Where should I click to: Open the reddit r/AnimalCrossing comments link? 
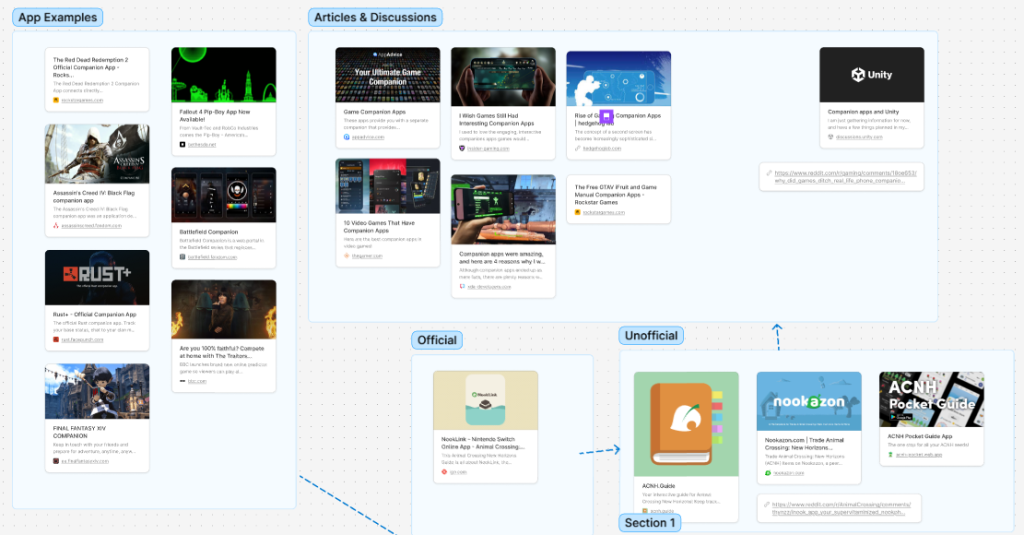click(843, 508)
